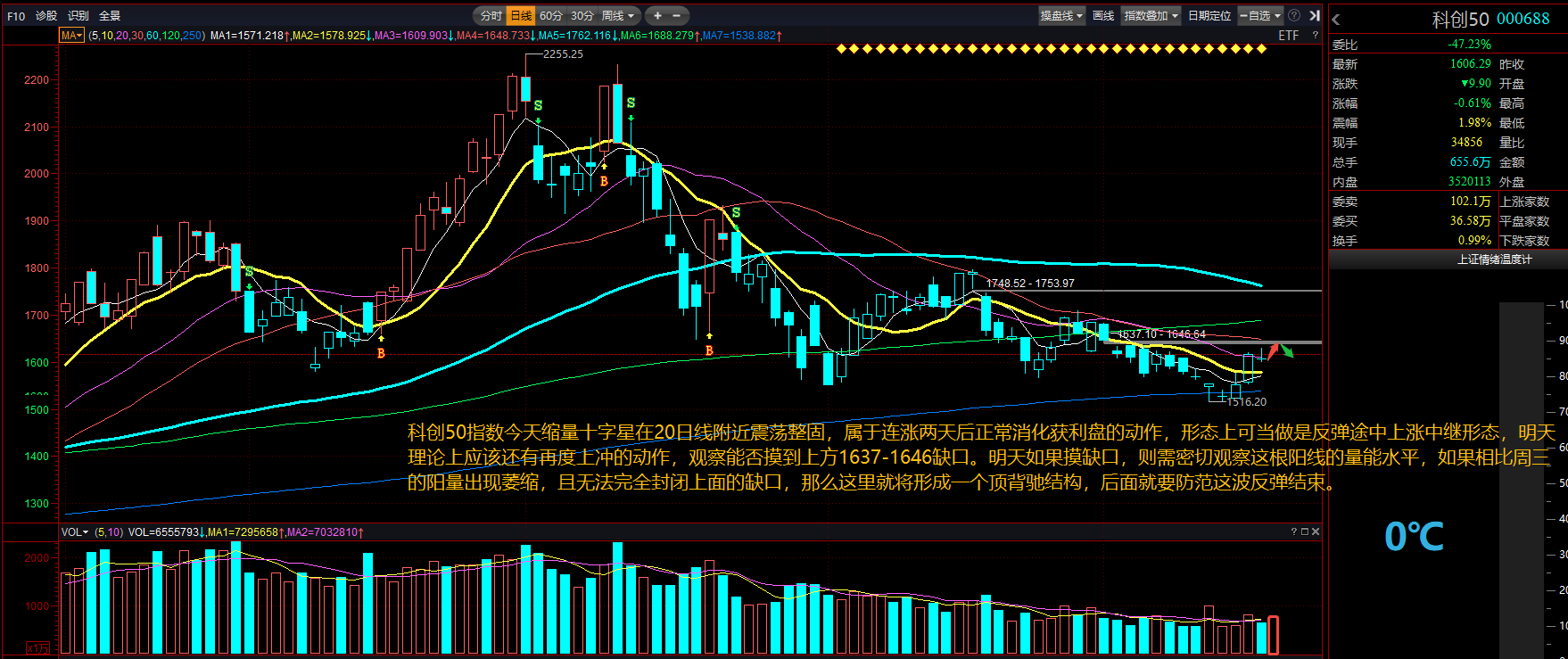Click the x1万 volume unit label
Image resolution: width=1568 pixels, height=659 pixels.
pyautogui.click(x=37, y=648)
